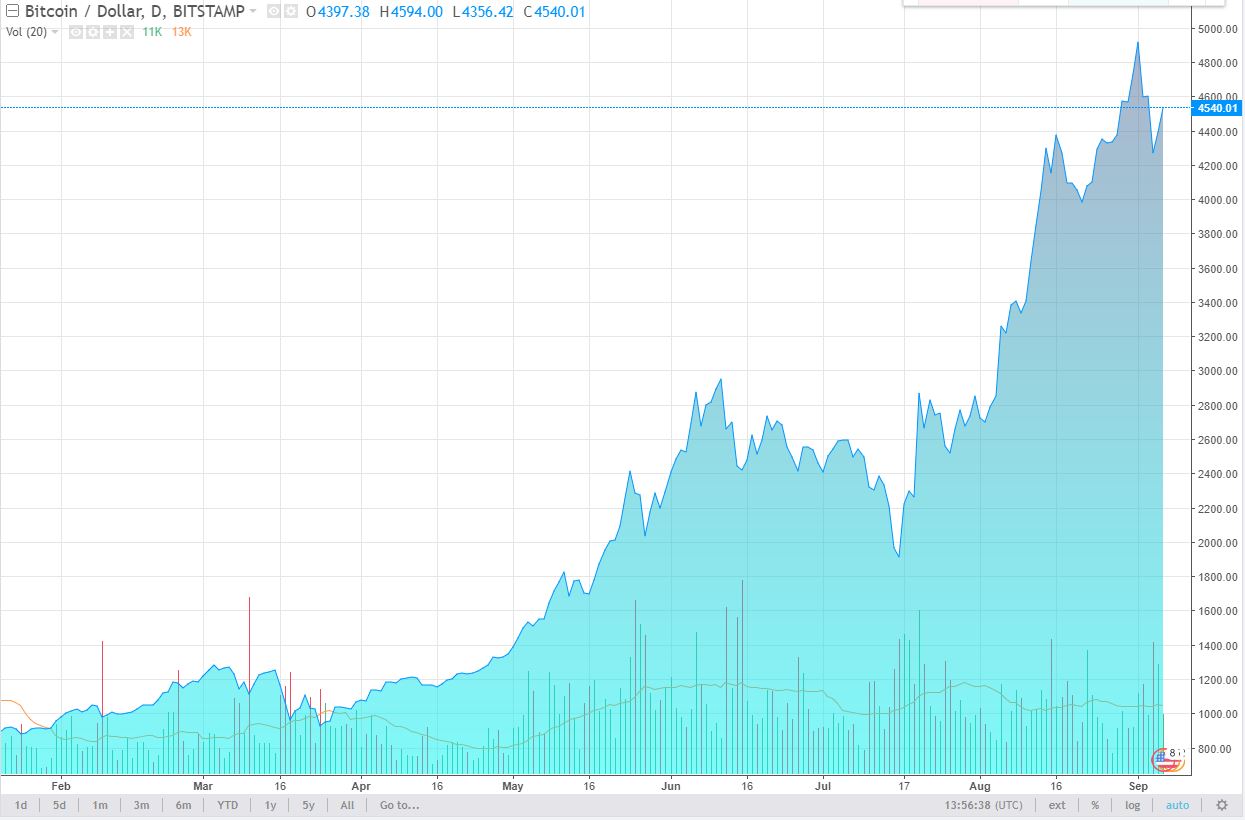1245x820 pixels.
Task: Collapse the Bitcoin / Dollar legend box
Action: click(x=12, y=12)
